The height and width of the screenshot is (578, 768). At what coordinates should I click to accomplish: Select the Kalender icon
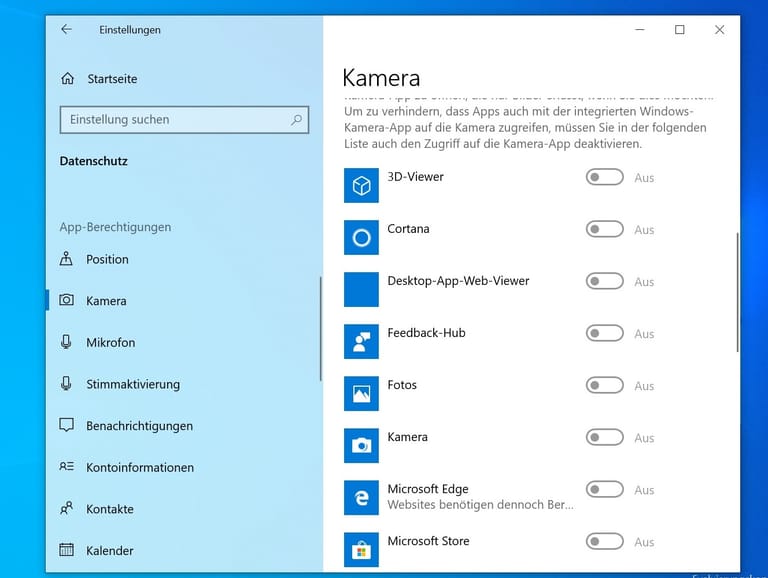(66, 550)
